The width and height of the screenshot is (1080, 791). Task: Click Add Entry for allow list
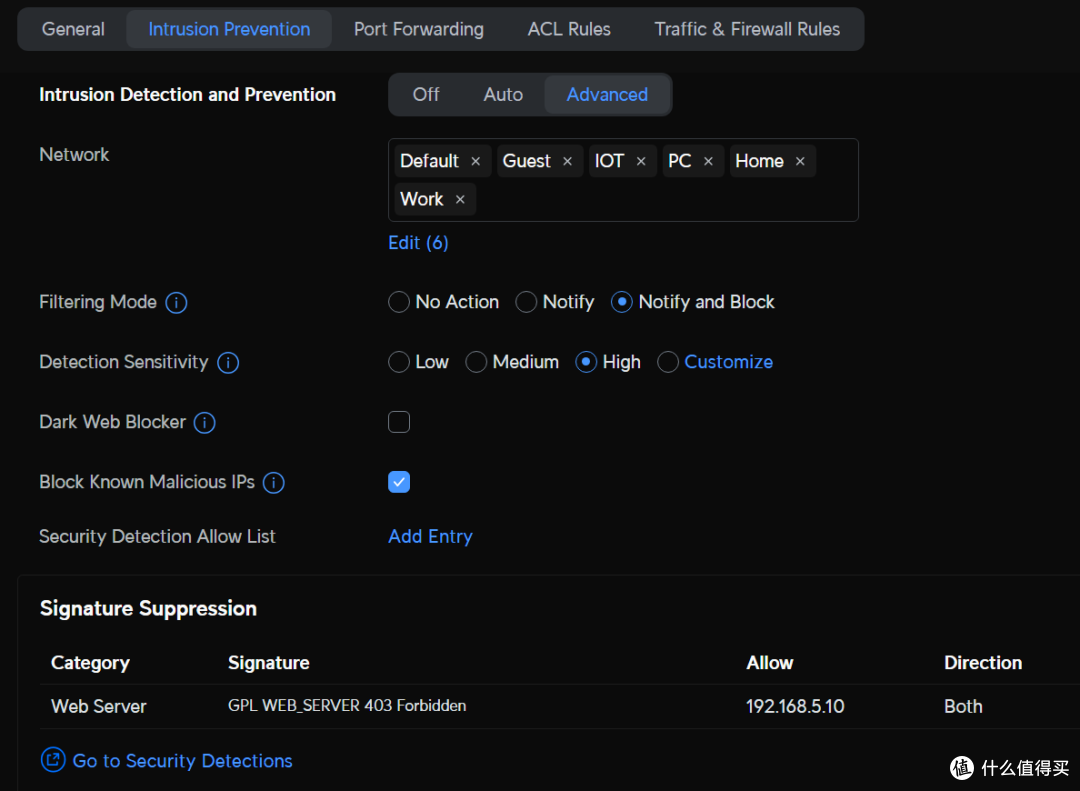(x=430, y=536)
